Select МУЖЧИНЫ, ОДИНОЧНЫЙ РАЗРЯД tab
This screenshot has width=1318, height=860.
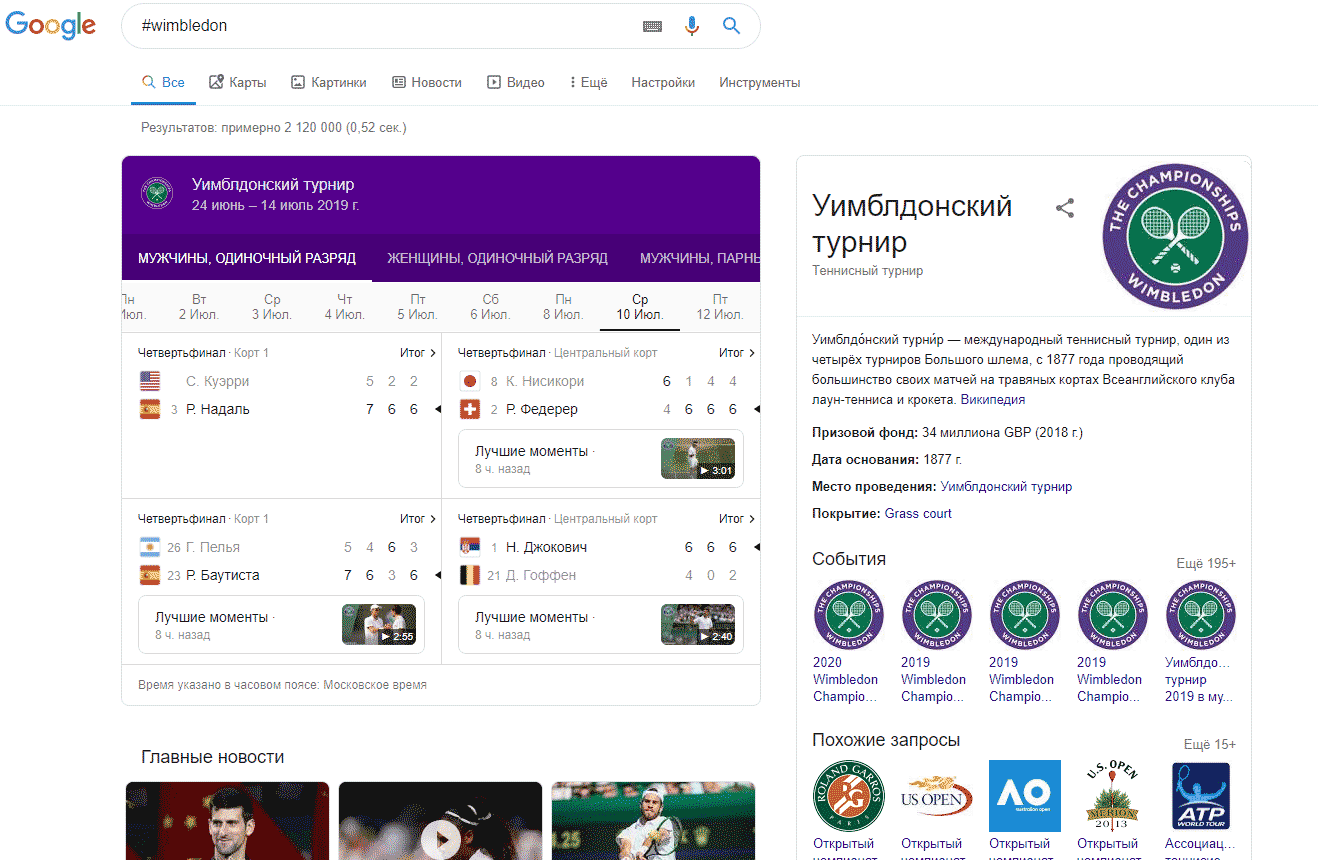247,258
